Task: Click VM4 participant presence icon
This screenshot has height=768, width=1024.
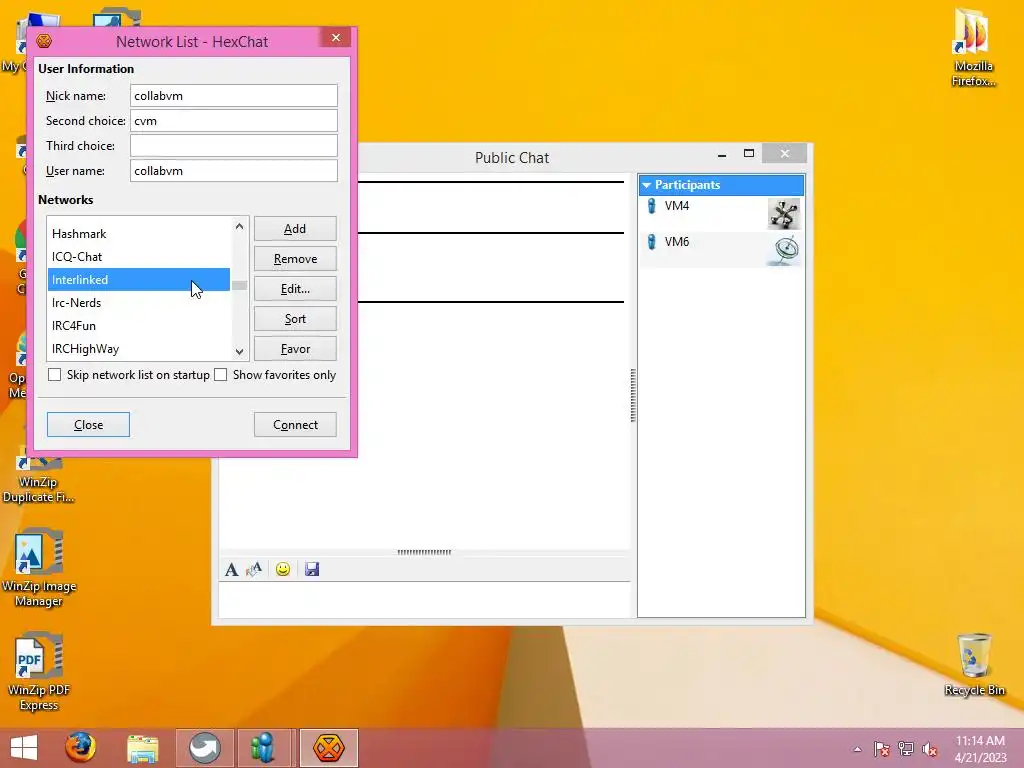Action: [651, 206]
